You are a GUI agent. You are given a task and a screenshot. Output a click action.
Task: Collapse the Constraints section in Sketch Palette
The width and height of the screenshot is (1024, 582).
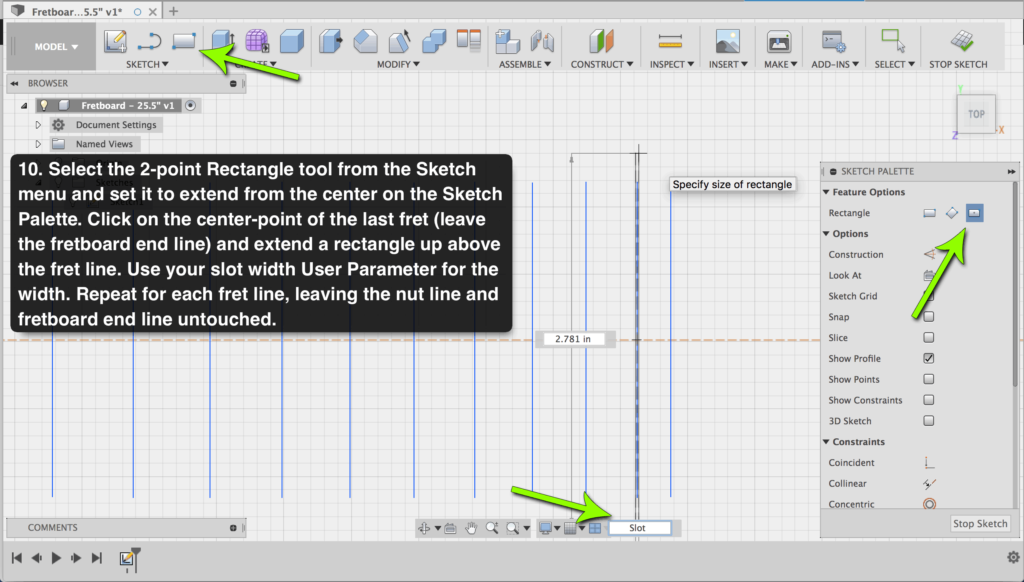826,442
